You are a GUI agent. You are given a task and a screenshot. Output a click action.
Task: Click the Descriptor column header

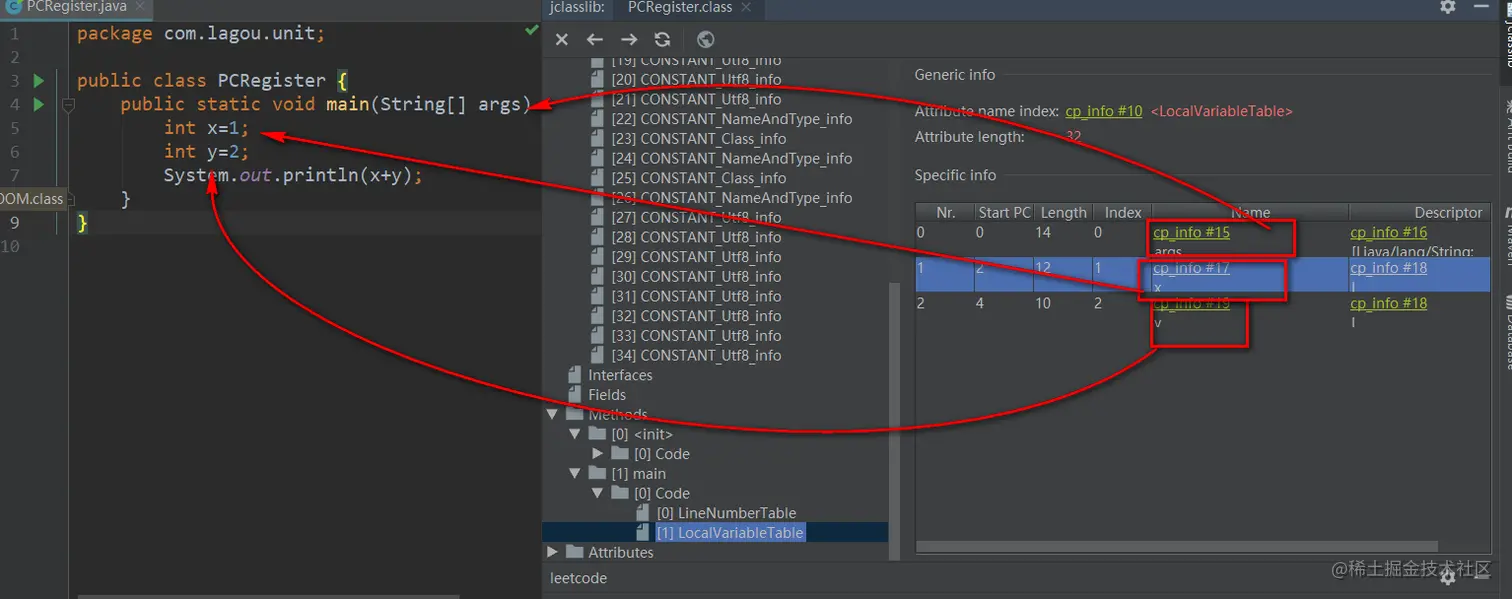pyautogui.click(x=1420, y=213)
